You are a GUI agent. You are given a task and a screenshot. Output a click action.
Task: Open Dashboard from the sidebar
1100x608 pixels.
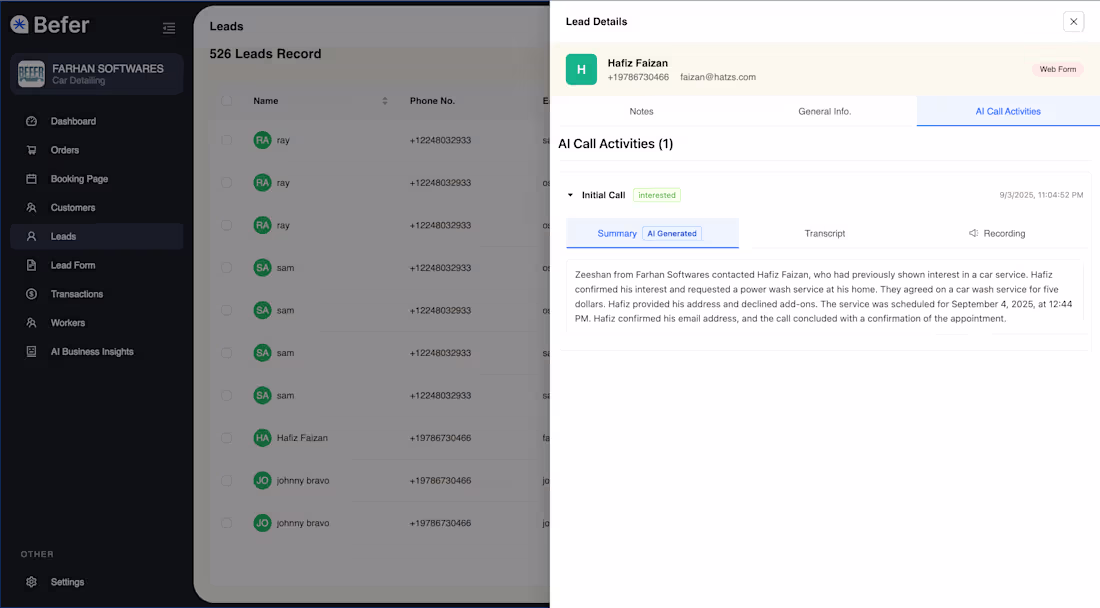click(97, 121)
